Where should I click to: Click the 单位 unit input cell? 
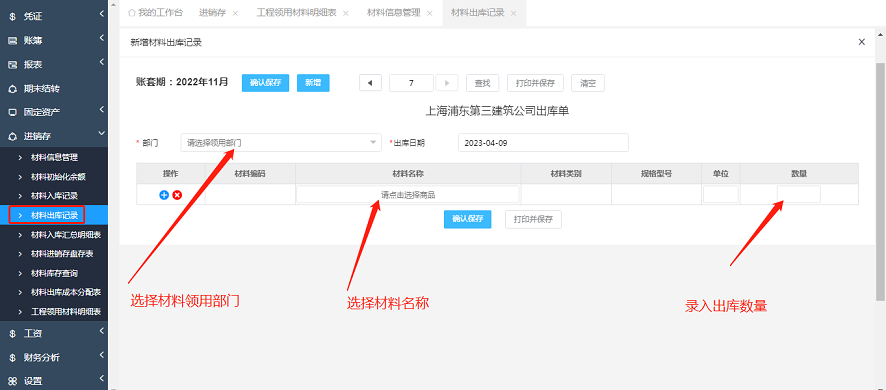(x=720, y=194)
